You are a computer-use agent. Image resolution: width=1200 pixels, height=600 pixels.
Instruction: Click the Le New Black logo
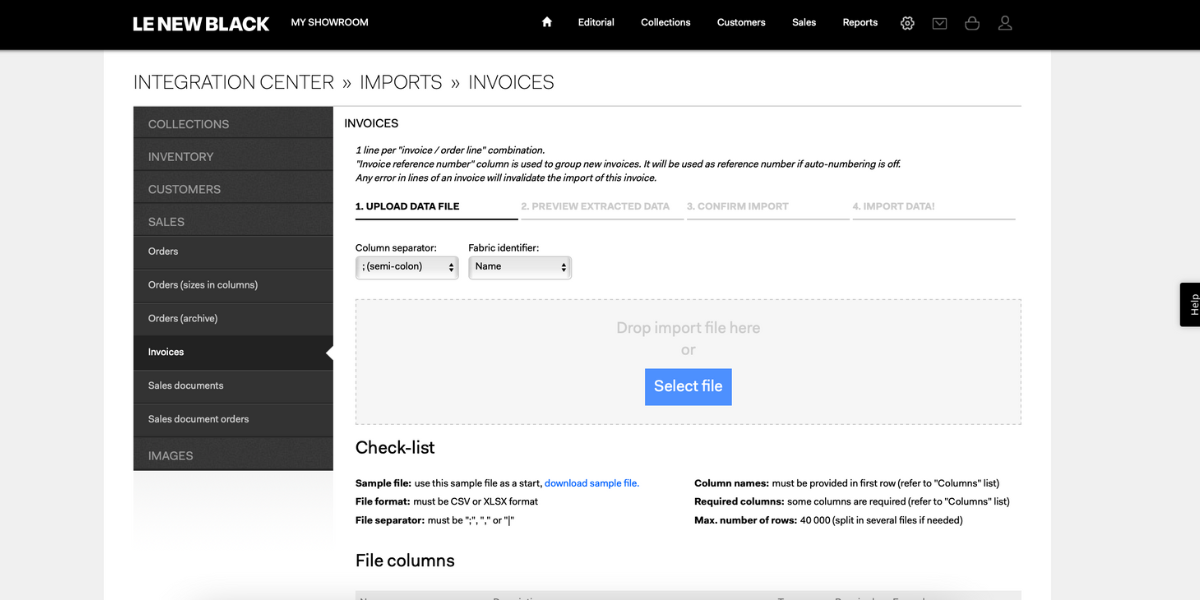(201, 23)
